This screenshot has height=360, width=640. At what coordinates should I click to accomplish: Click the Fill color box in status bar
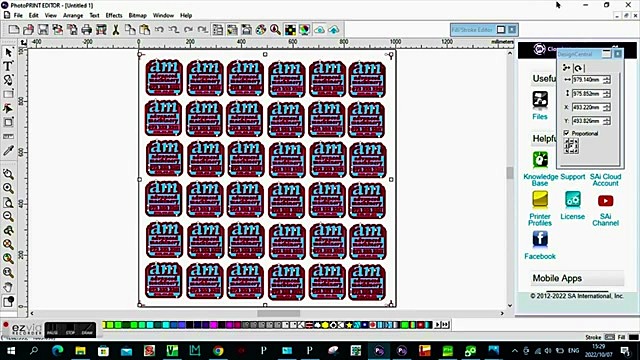tap(633, 337)
